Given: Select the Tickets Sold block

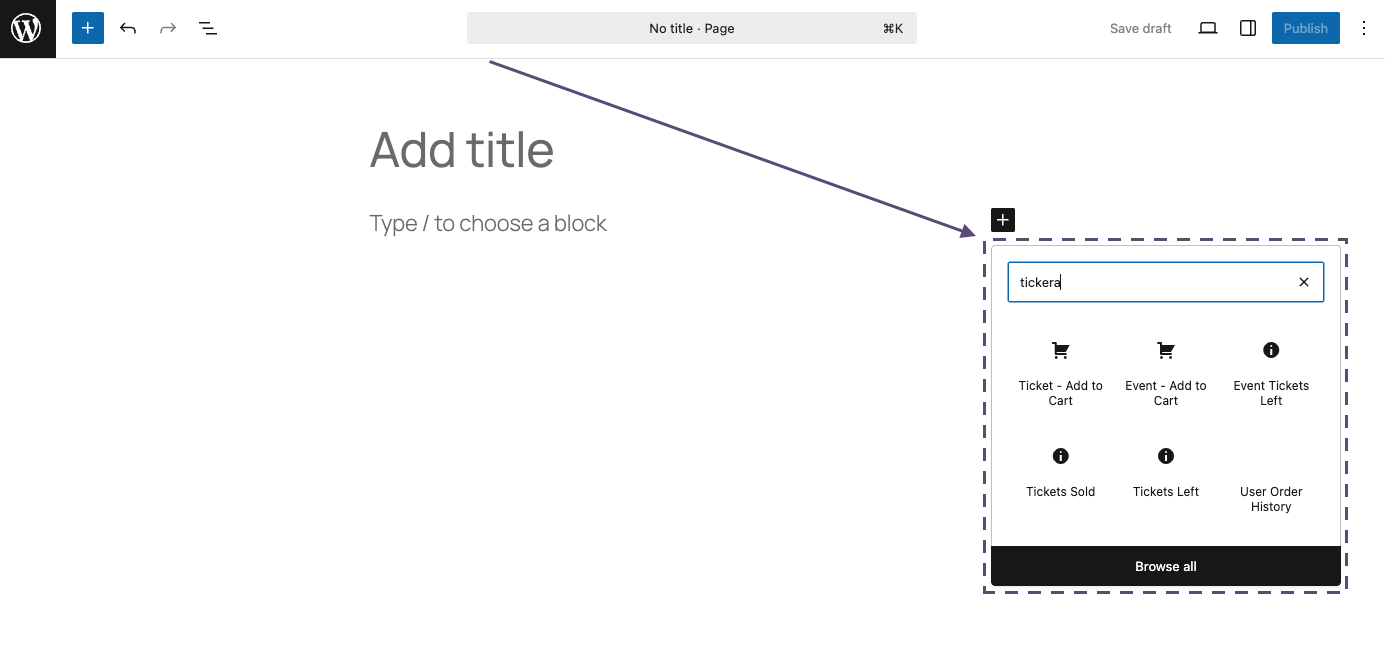Looking at the screenshot, I should (x=1060, y=472).
